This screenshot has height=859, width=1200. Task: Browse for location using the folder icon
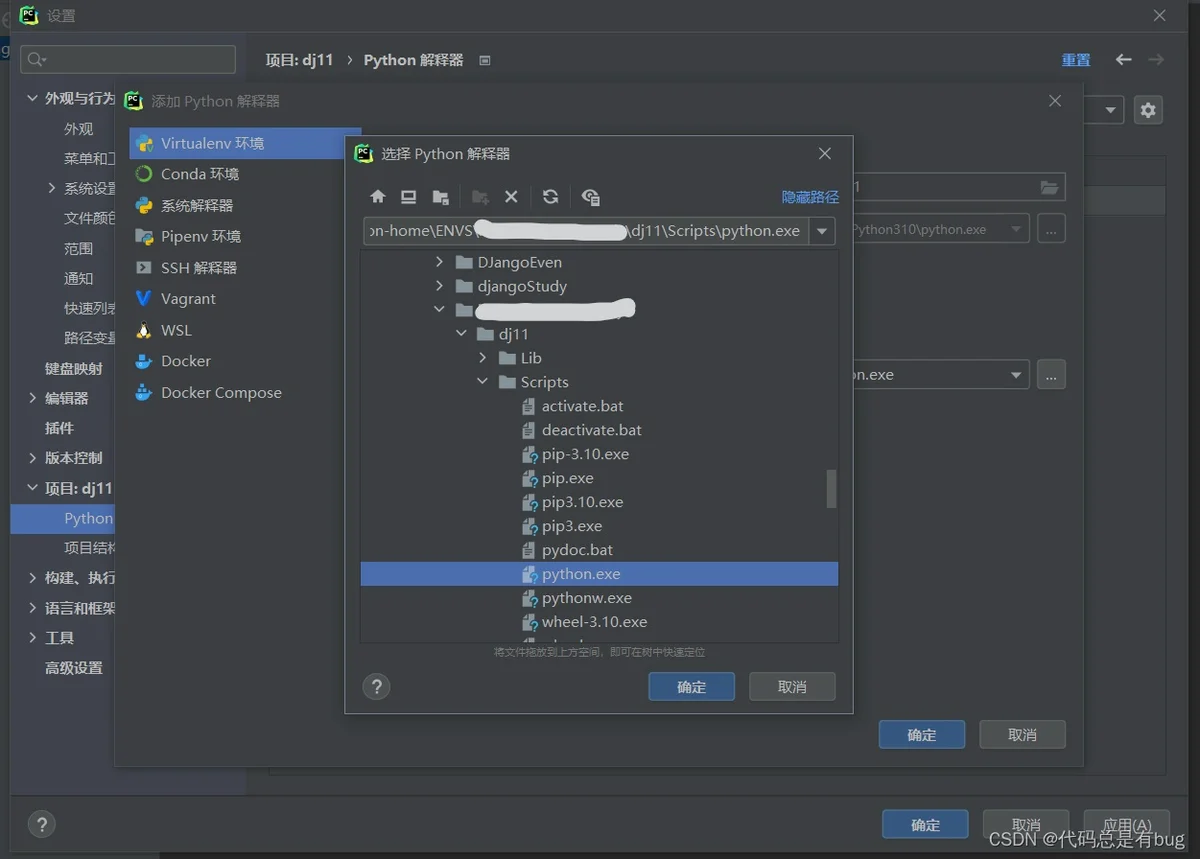coord(1049,187)
